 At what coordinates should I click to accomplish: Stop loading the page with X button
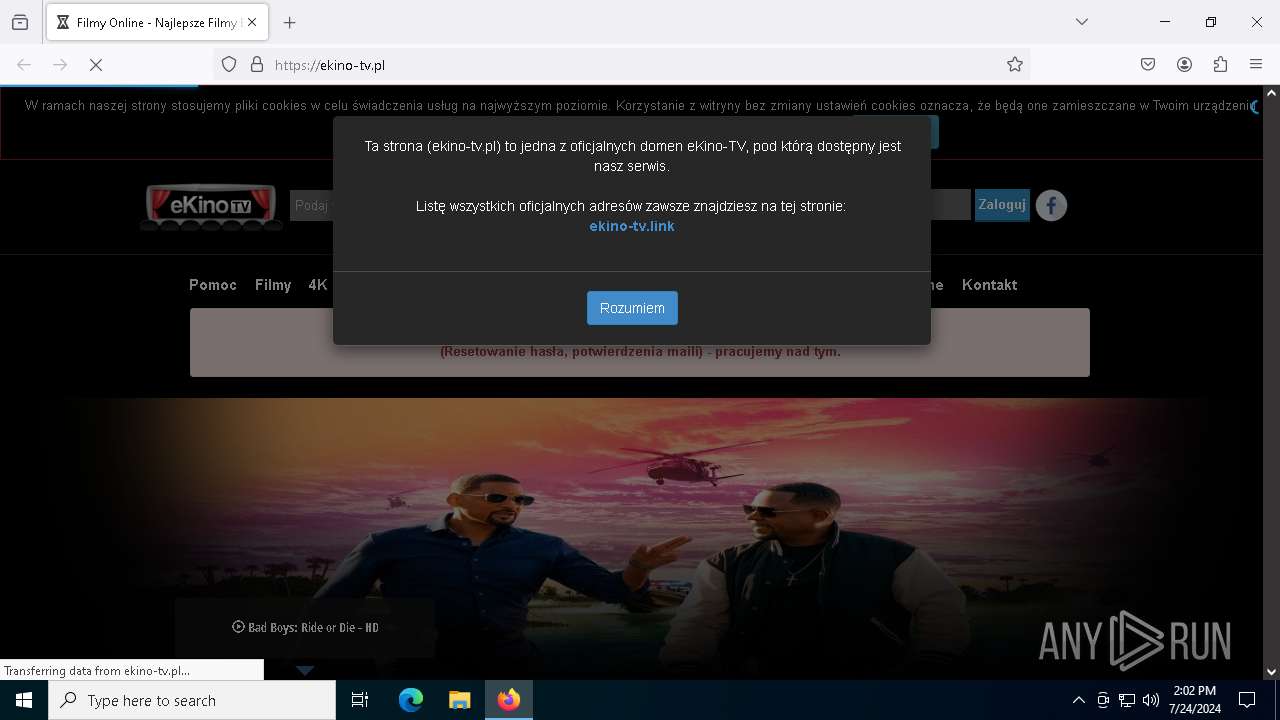pos(96,65)
